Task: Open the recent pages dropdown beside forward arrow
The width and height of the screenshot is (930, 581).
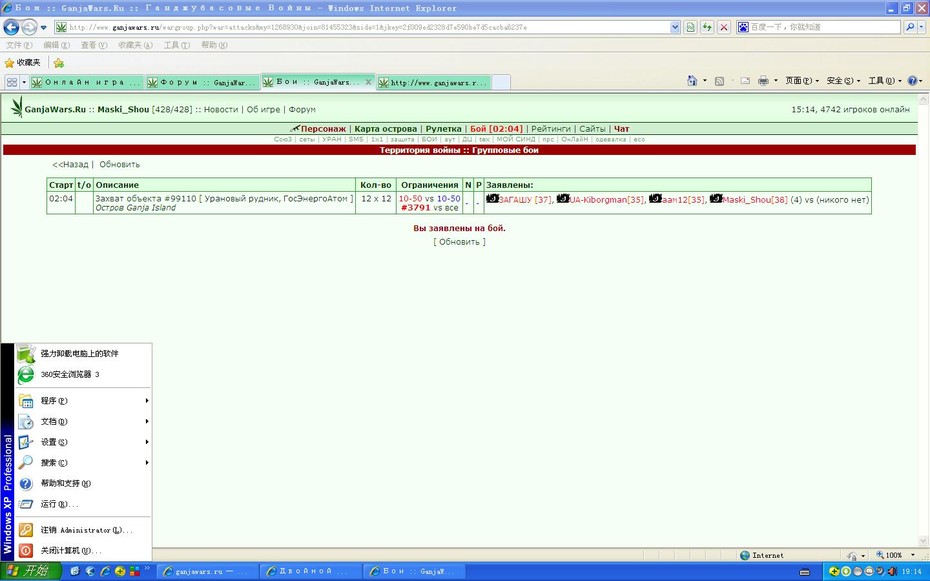Action: tap(43, 27)
